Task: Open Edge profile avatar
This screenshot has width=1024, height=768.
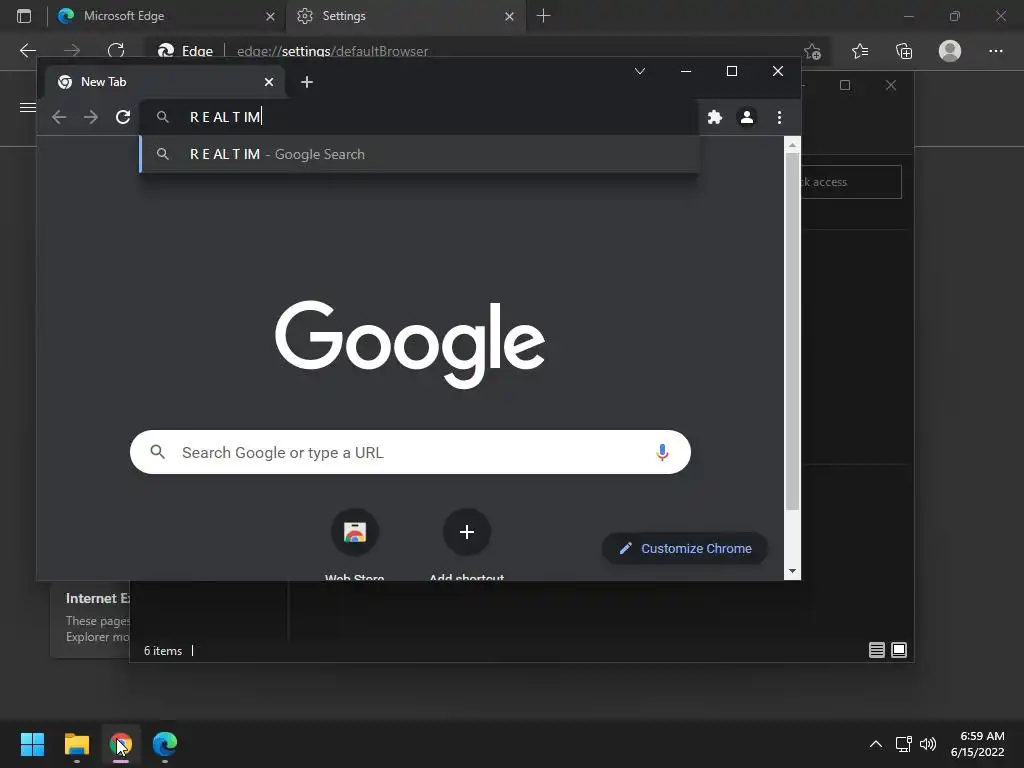Action: 950,51
